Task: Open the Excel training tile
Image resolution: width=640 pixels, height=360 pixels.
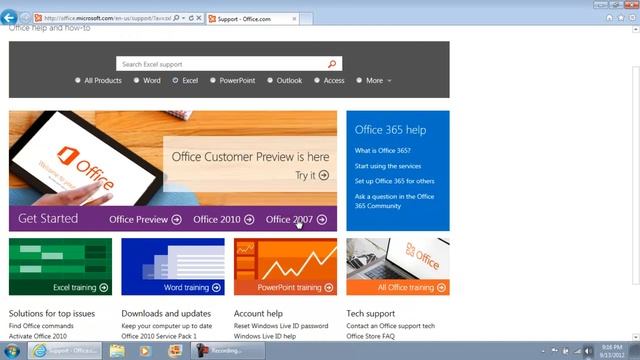Action: click(x=60, y=267)
